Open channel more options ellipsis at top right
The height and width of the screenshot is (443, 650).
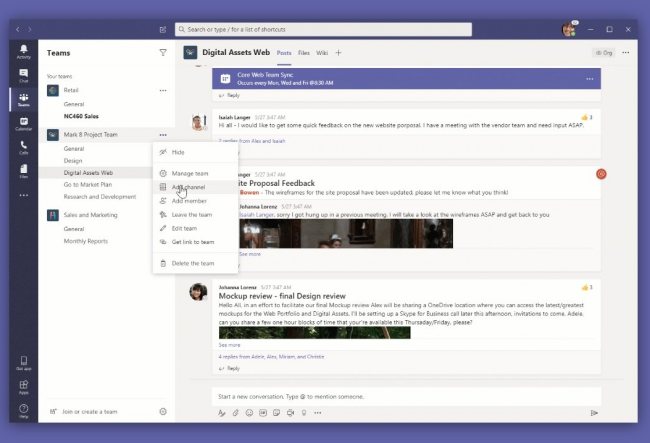(x=626, y=53)
